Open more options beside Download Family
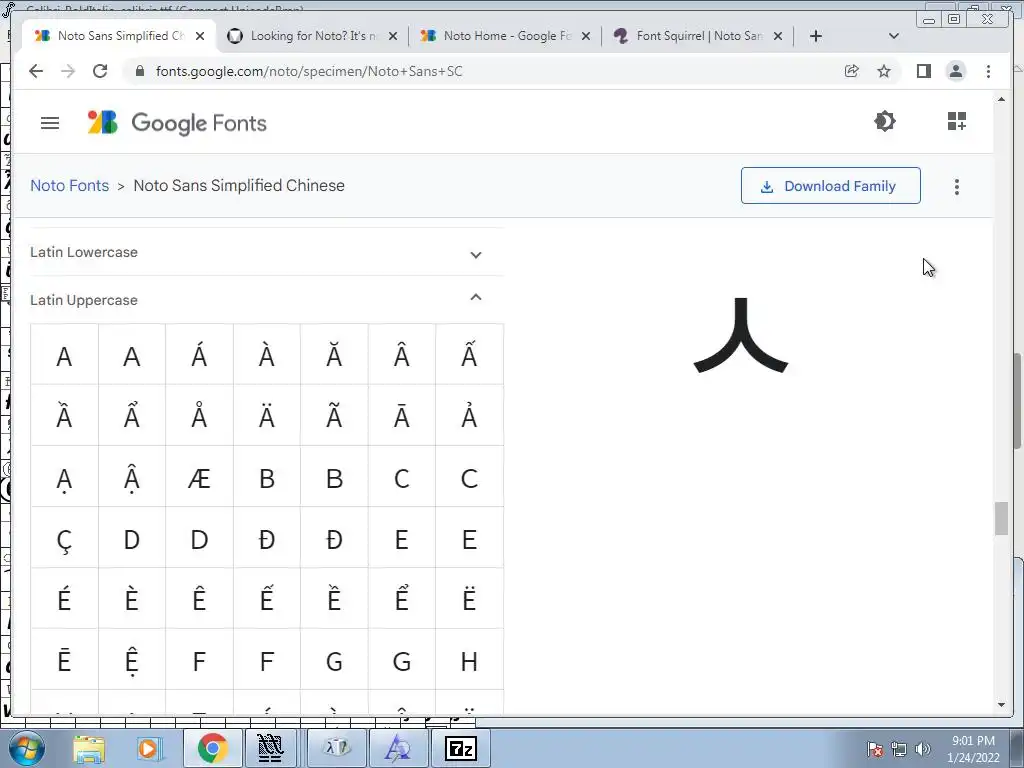Viewport: 1024px width, 768px height. click(957, 187)
